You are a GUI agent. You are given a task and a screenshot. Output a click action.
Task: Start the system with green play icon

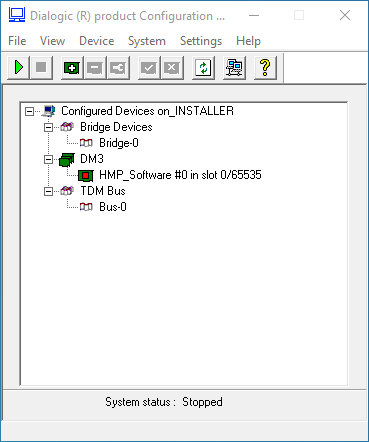[x=18, y=68]
